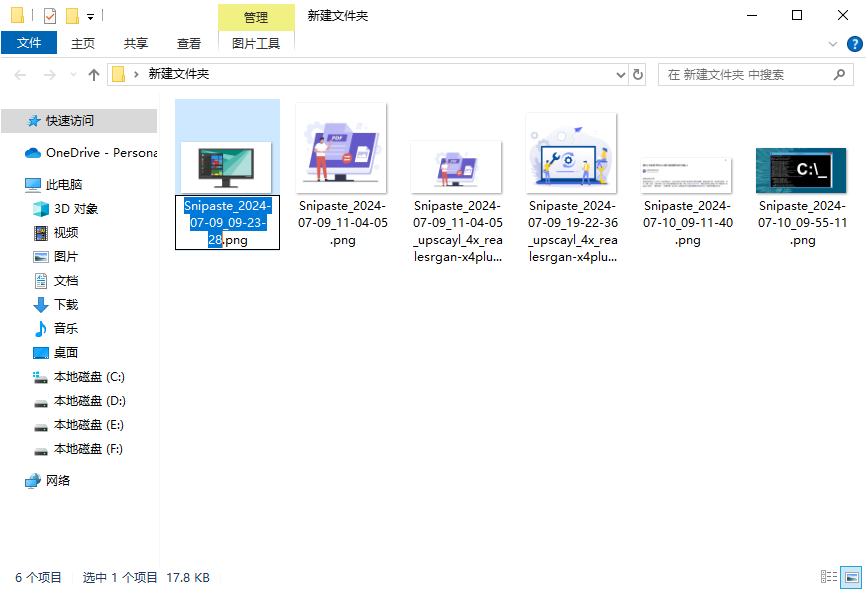867x590 pixels.
Task: Expand the address bar path chevron
Action: point(135,74)
